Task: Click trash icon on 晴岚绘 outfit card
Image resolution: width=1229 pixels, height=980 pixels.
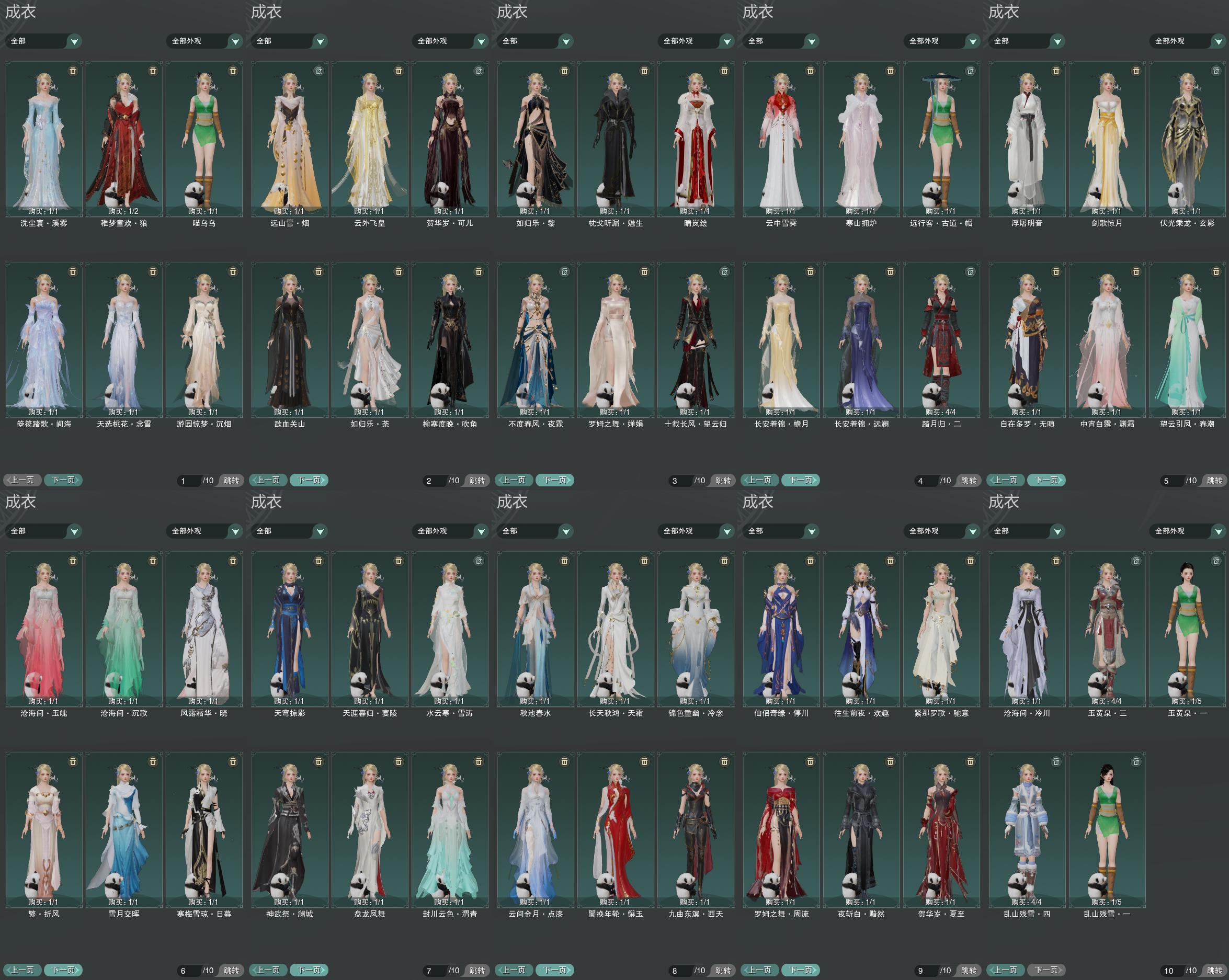Action: (724, 71)
